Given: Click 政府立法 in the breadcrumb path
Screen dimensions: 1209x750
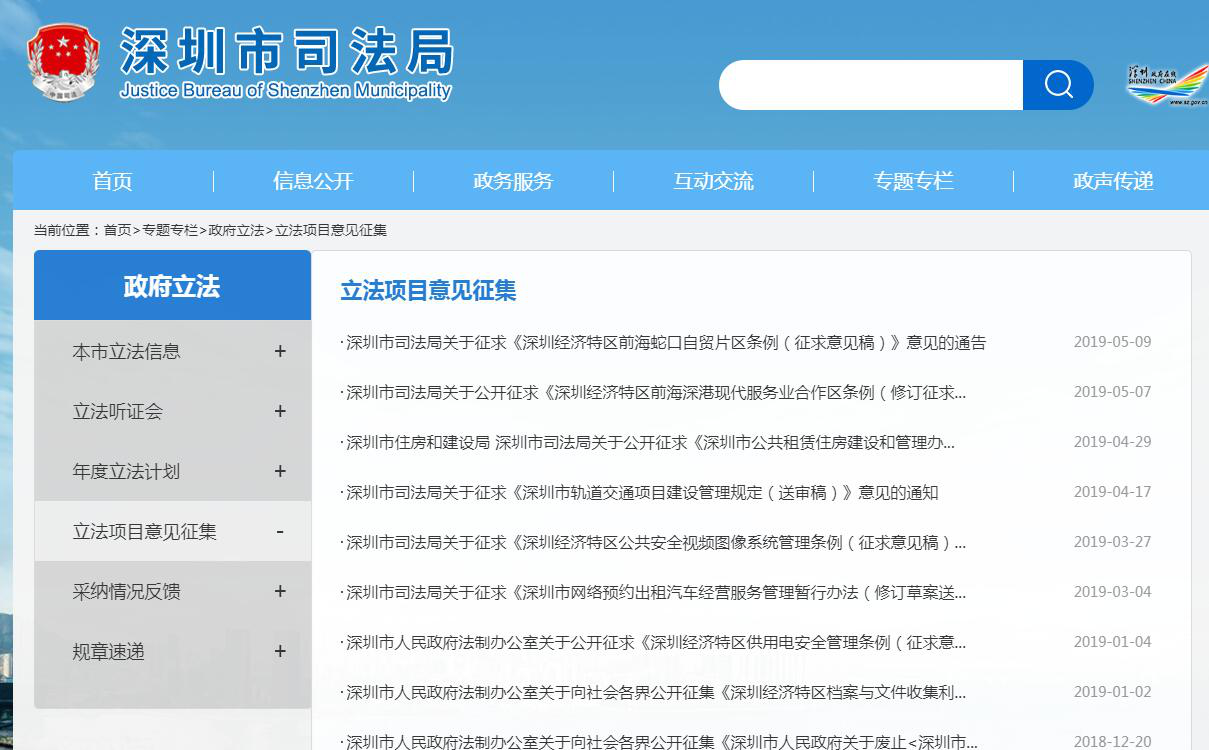Looking at the screenshot, I should [x=236, y=230].
